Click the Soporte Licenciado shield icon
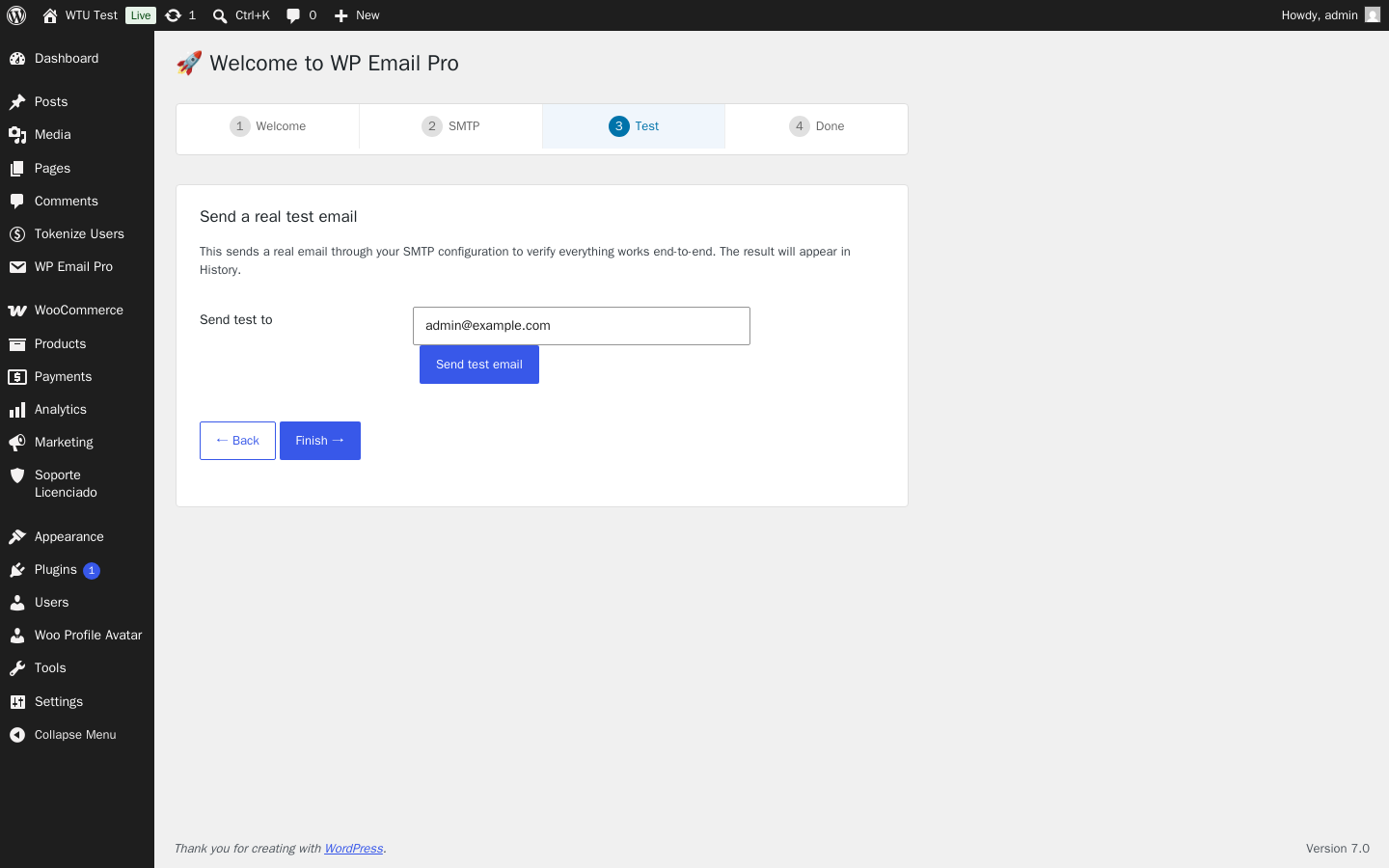The width and height of the screenshot is (1389, 868). pyautogui.click(x=17, y=475)
